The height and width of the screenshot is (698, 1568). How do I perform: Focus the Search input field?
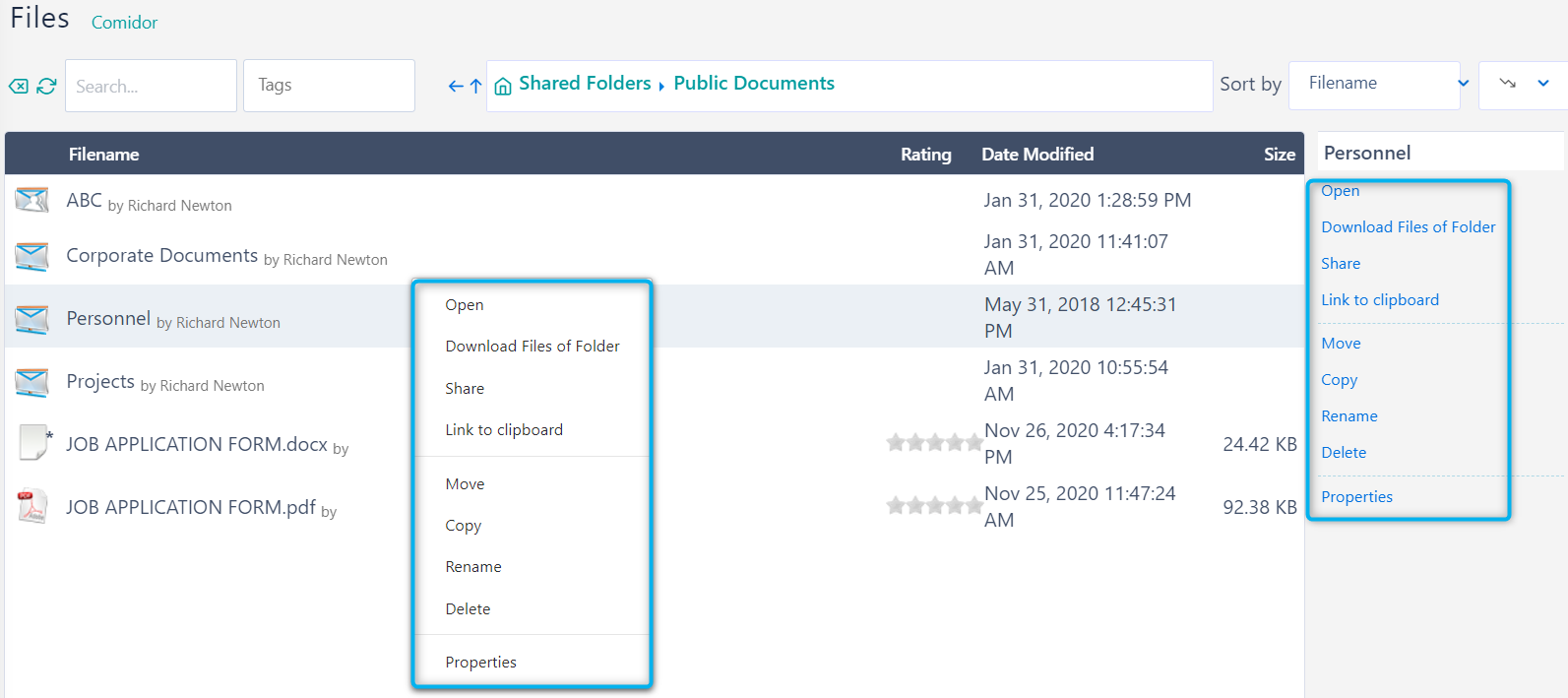pos(151,86)
